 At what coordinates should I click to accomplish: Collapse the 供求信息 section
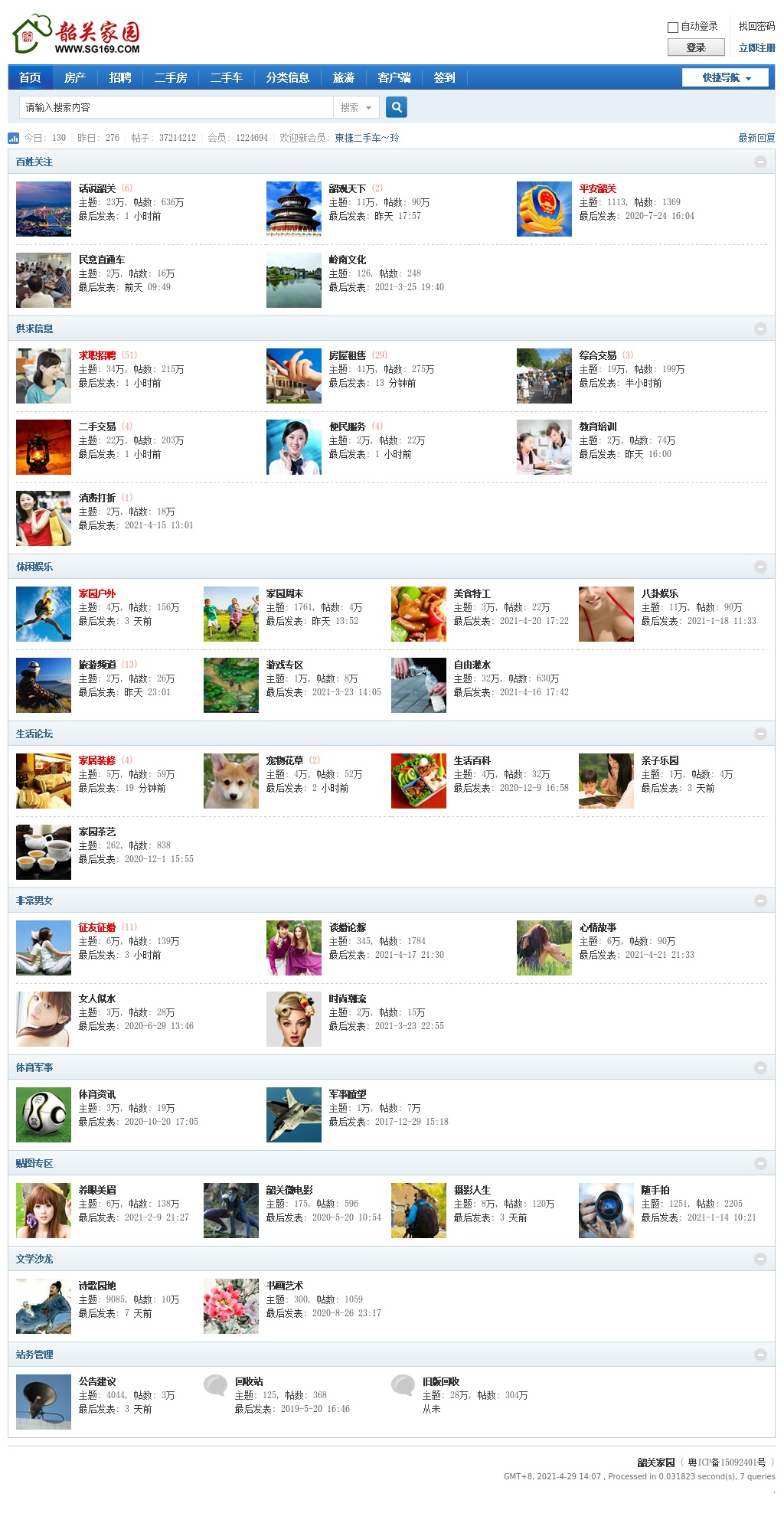[x=760, y=328]
